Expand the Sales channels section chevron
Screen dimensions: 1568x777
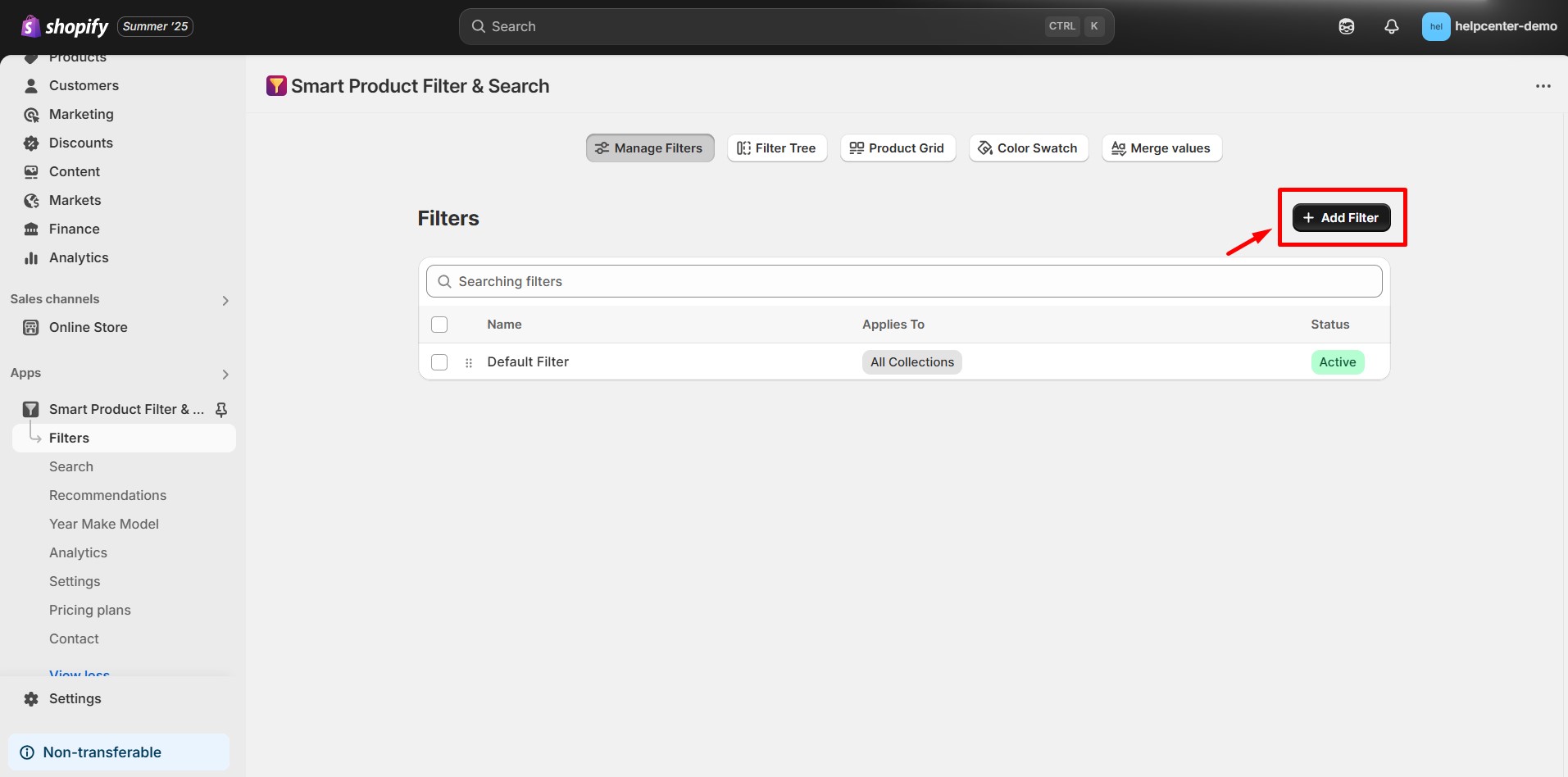pos(225,300)
